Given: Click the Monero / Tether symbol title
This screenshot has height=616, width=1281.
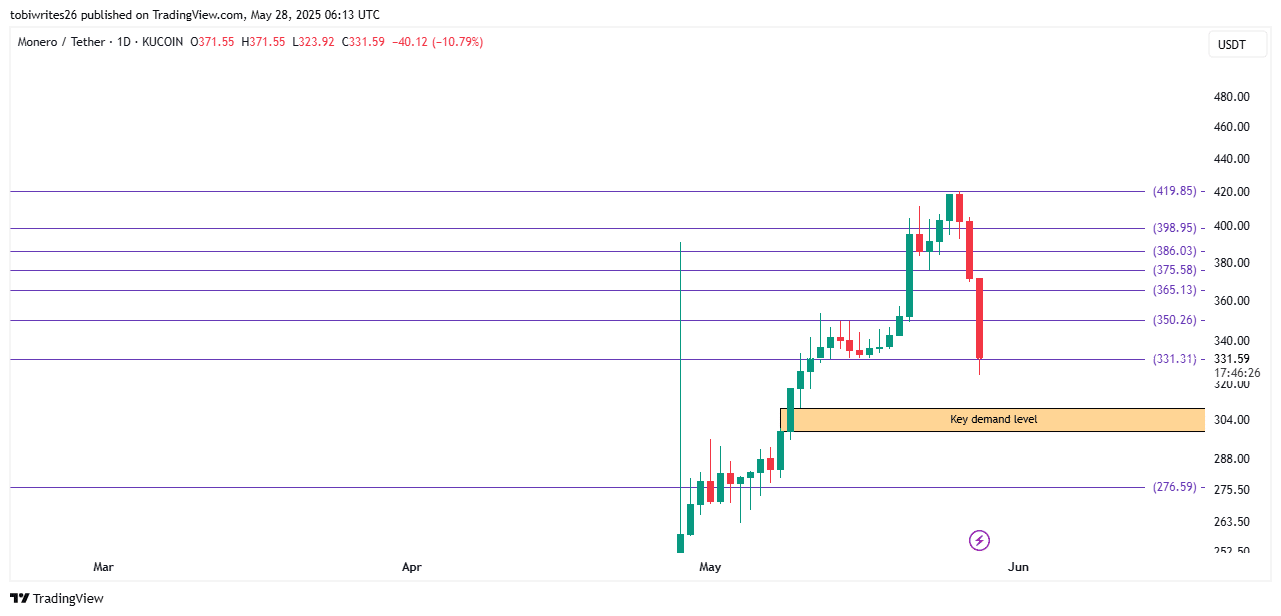Looking at the screenshot, I should click(61, 42).
